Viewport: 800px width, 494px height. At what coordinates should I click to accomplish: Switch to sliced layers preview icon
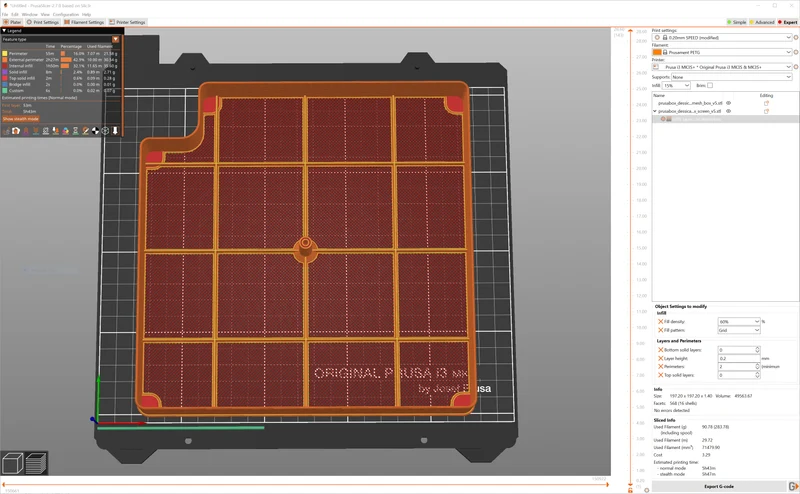[x=36, y=463]
